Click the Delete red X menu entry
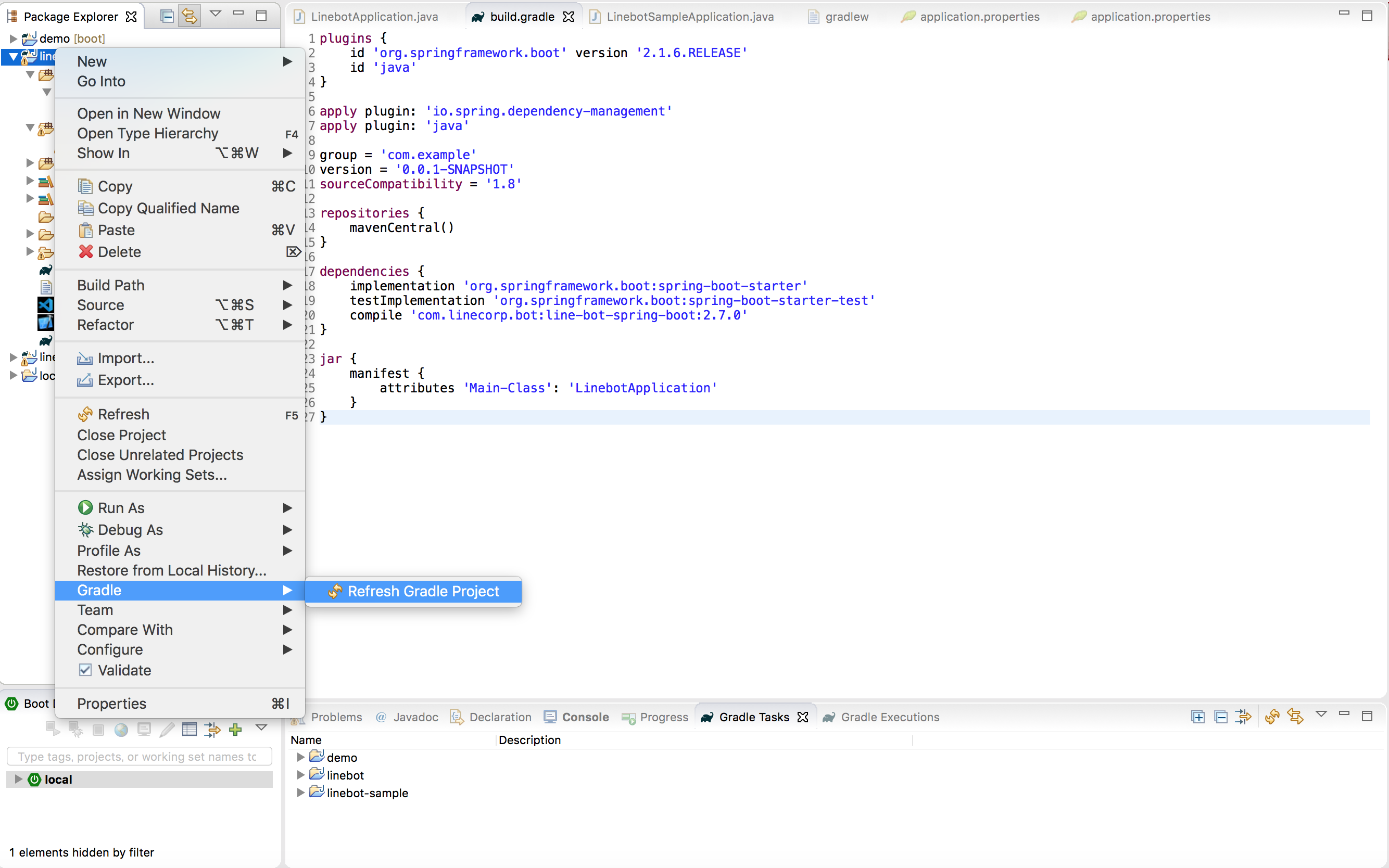Image resolution: width=1389 pixels, height=868 pixels. (x=119, y=252)
